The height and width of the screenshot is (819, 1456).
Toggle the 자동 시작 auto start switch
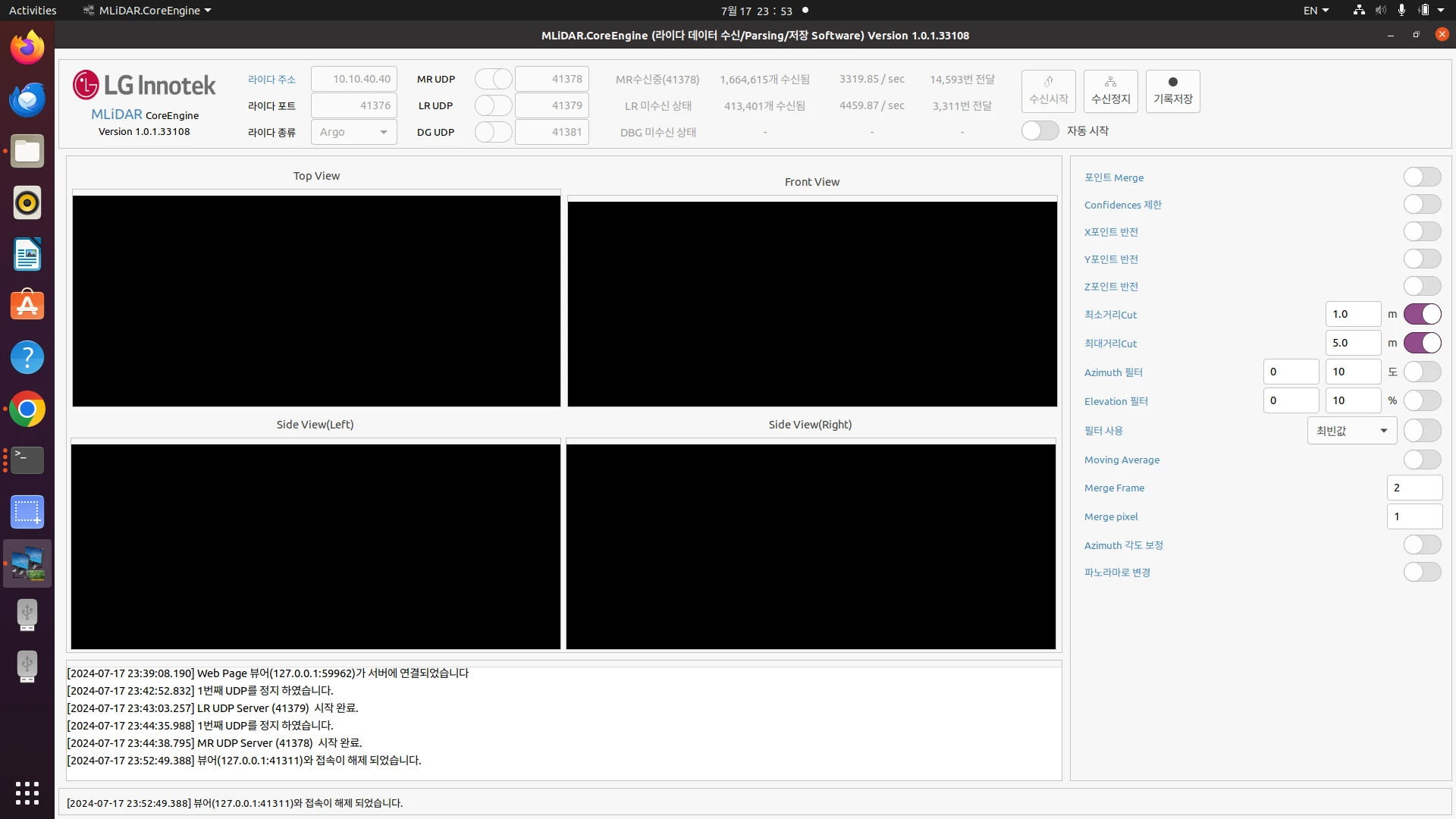(1040, 130)
